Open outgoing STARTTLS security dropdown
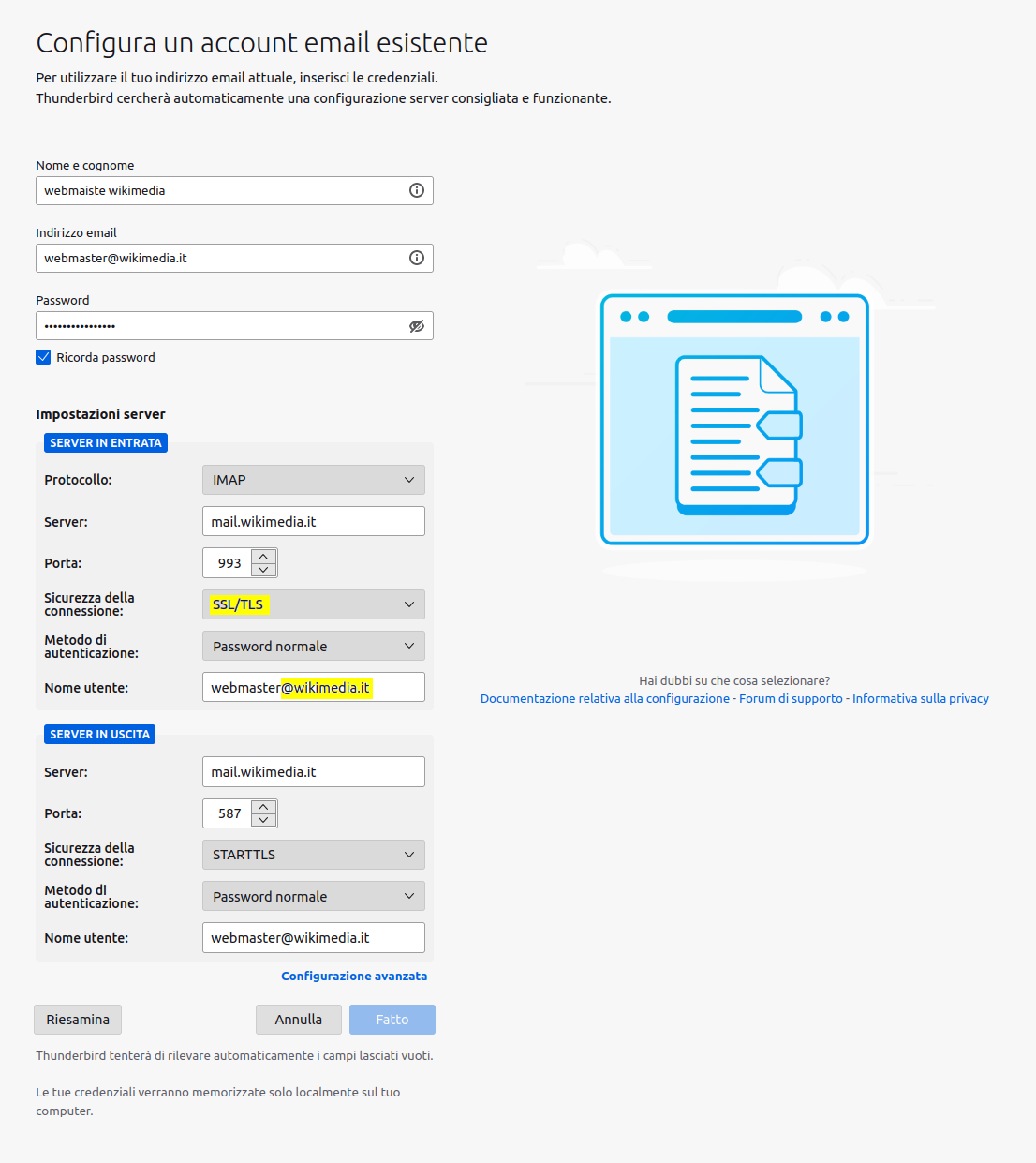 point(313,855)
